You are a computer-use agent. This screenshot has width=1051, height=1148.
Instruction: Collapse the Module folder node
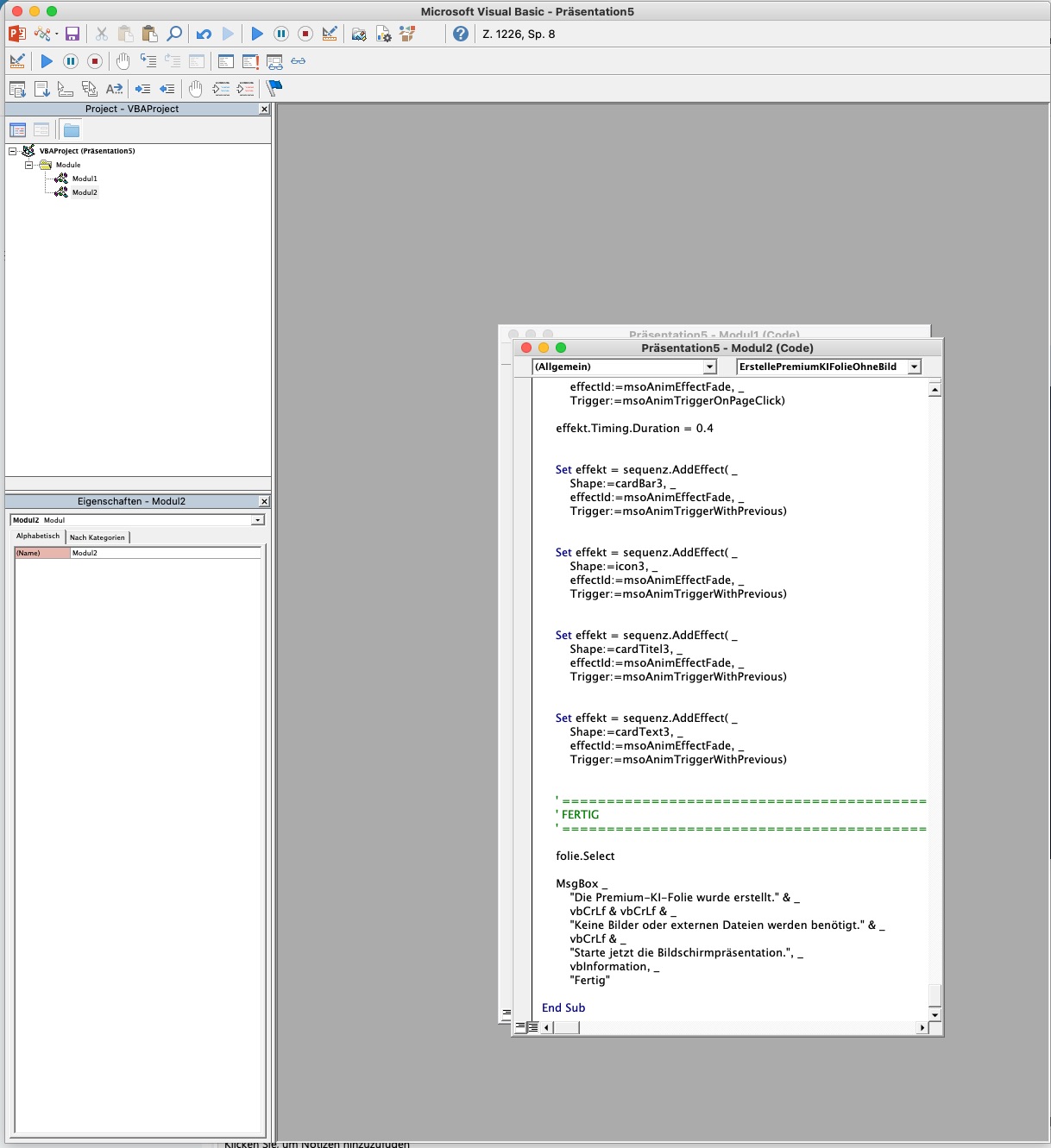[x=28, y=165]
